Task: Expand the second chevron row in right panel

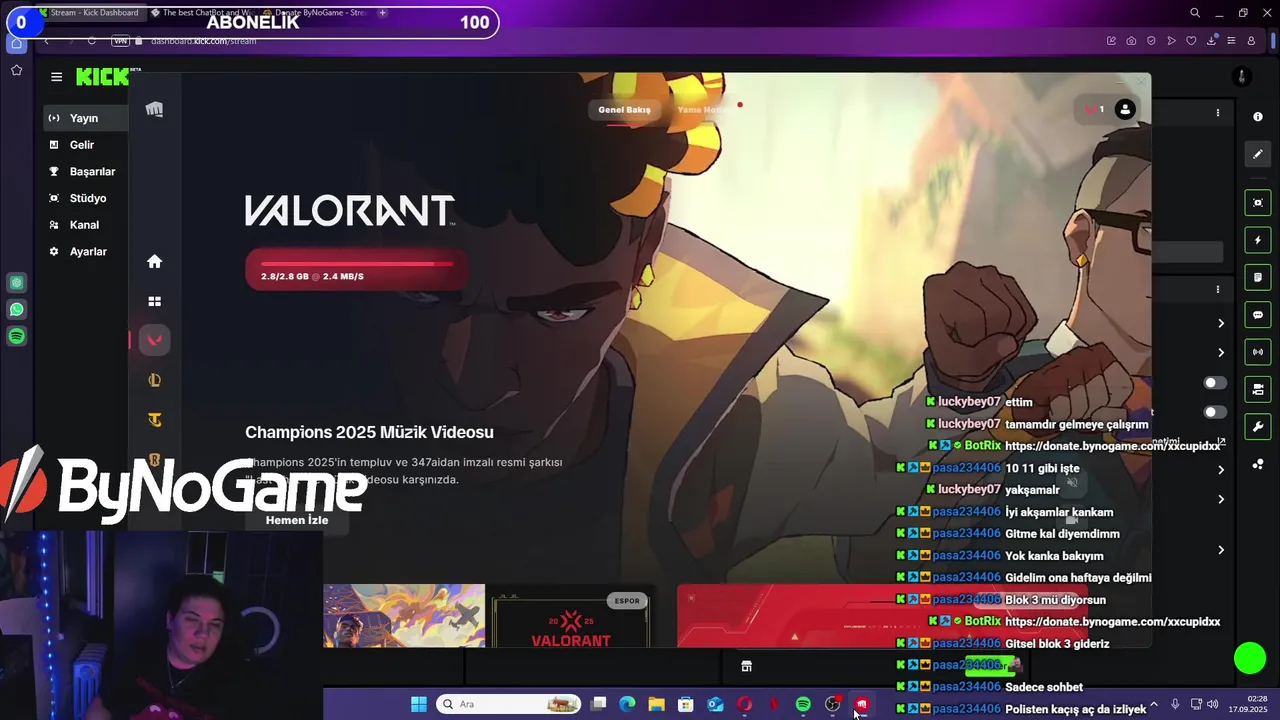Action: click(1221, 352)
